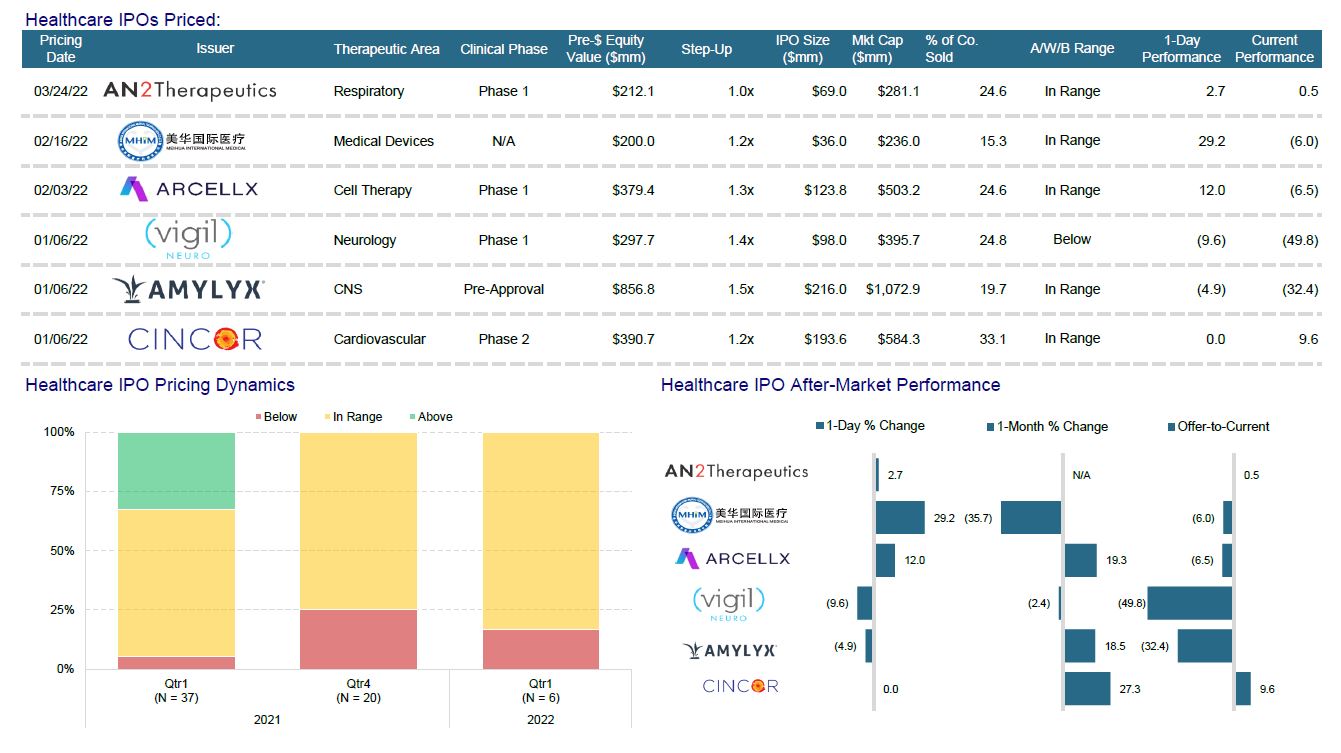Click the Meihua 1-Month % Change bar

1030,518
